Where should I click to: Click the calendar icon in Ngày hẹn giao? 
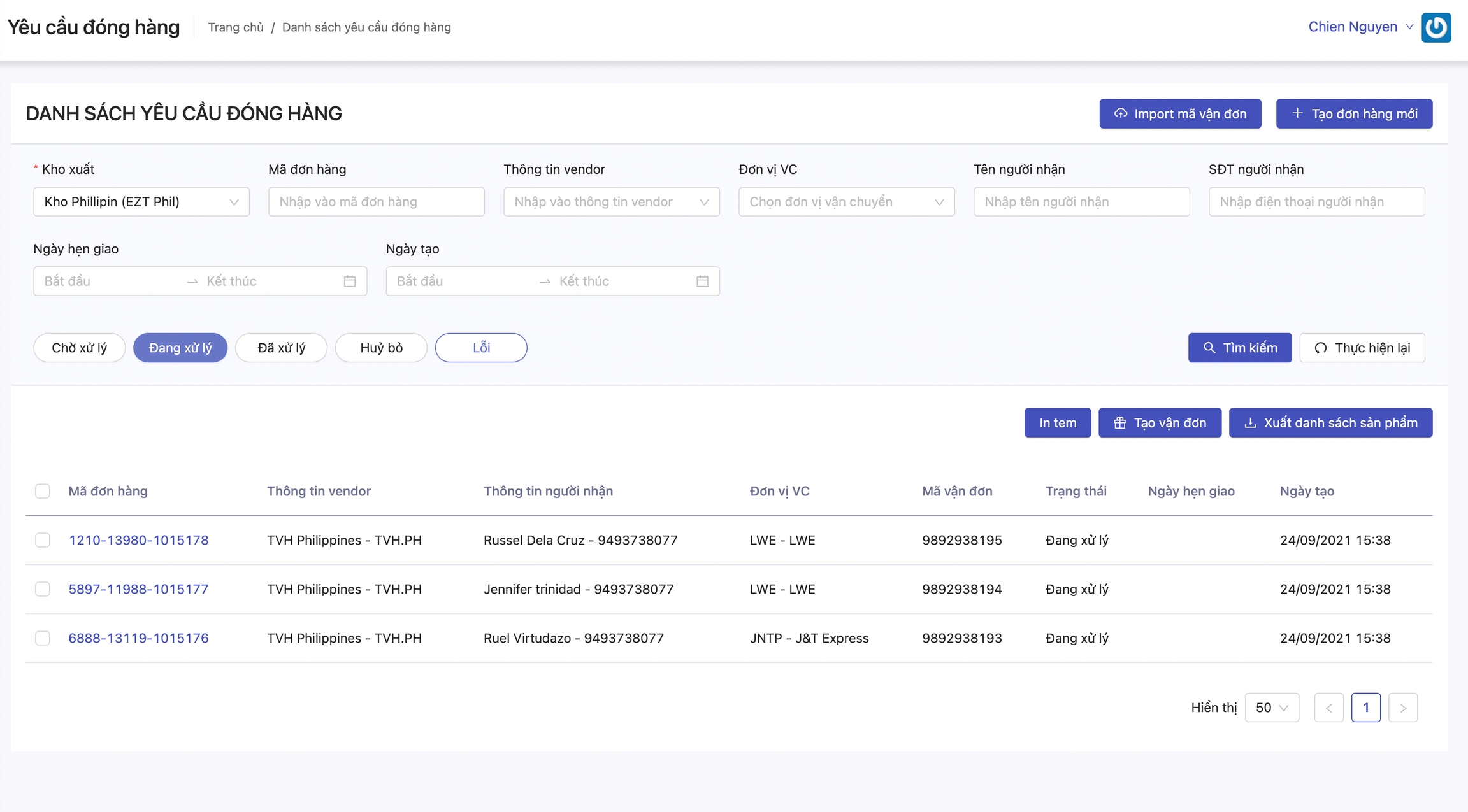pyautogui.click(x=349, y=281)
